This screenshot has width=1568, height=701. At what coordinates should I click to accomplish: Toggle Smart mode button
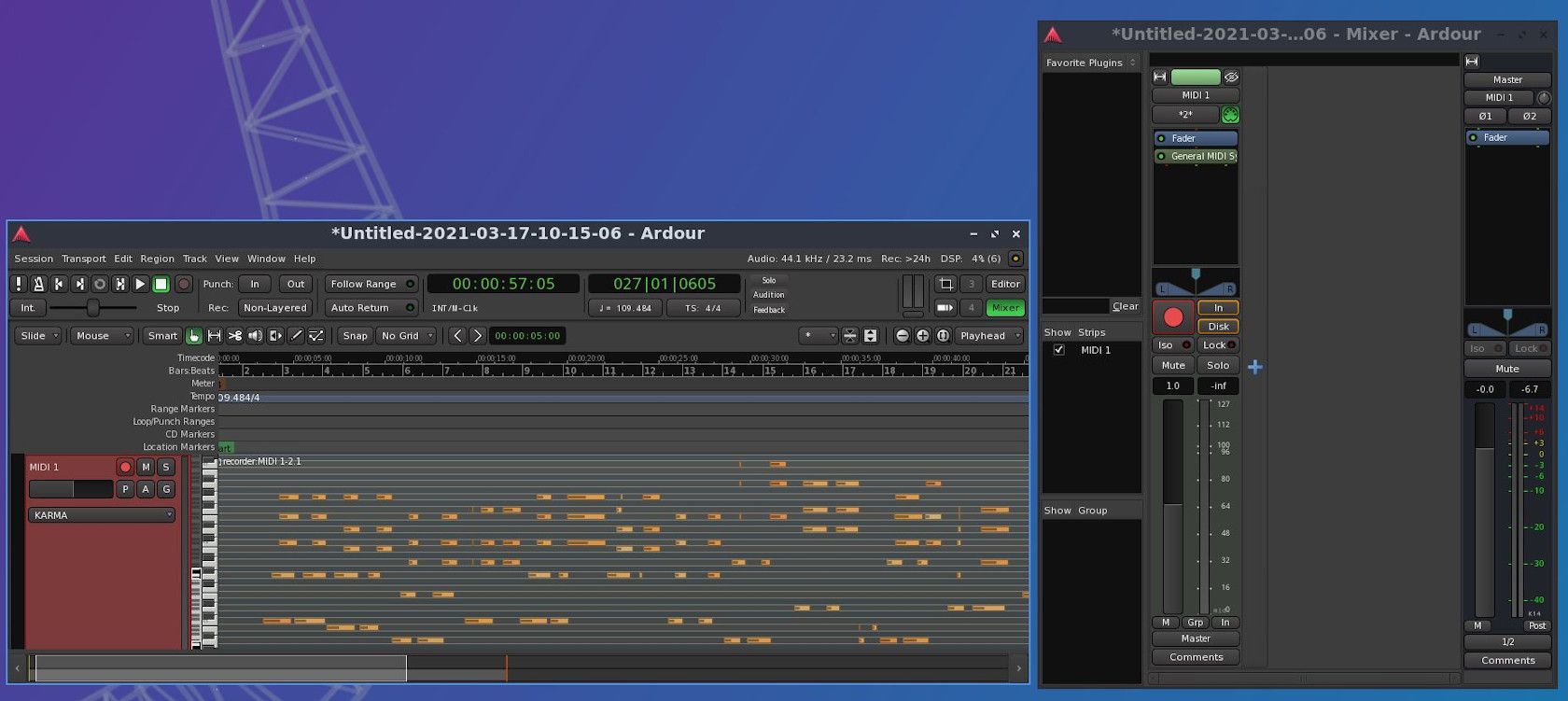(162, 336)
